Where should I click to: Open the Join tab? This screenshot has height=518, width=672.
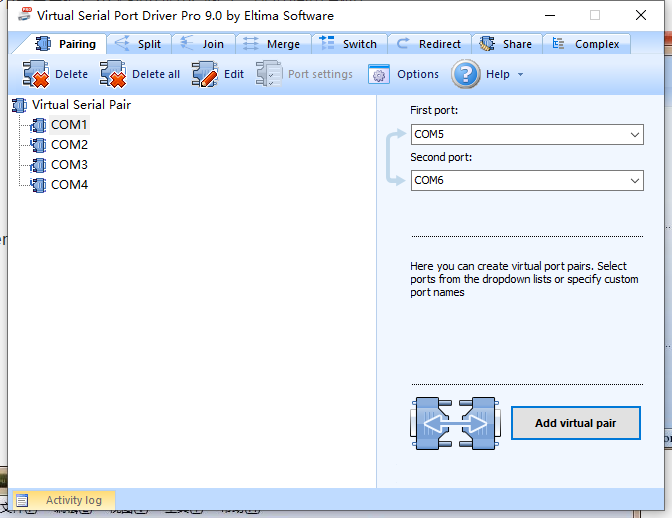(203, 44)
